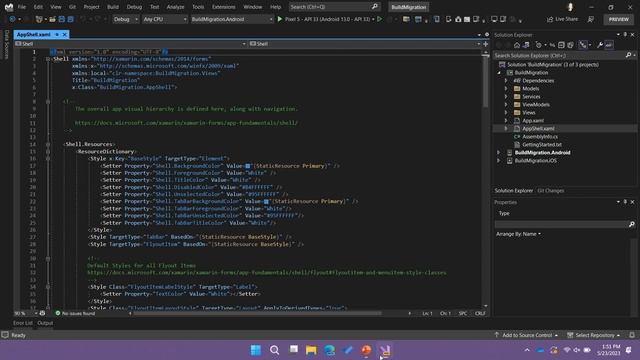Click the taskbar Search magnifier icon
This screenshot has height=360, width=640.
pyautogui.click(x=274, y=350)
